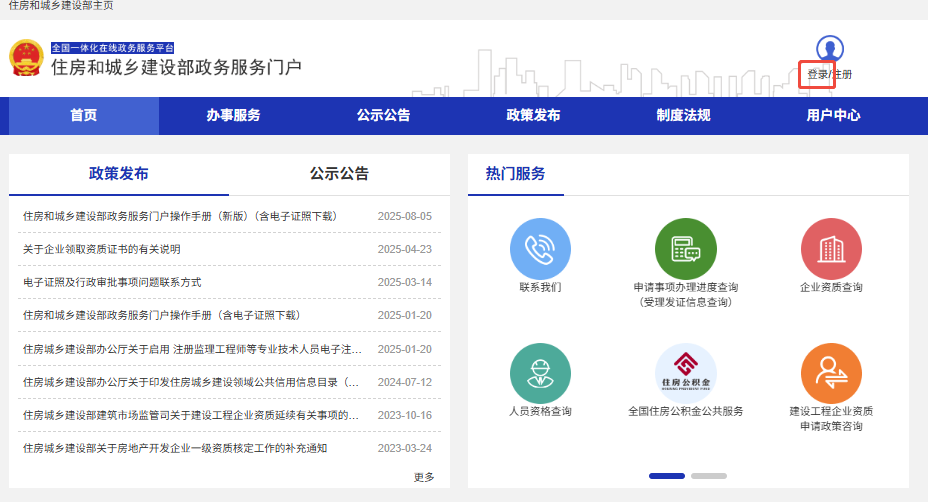This screenshot has width=928, height=502.
Task: Switch to the 公示公告 panel tab
Action: (339, 174)
